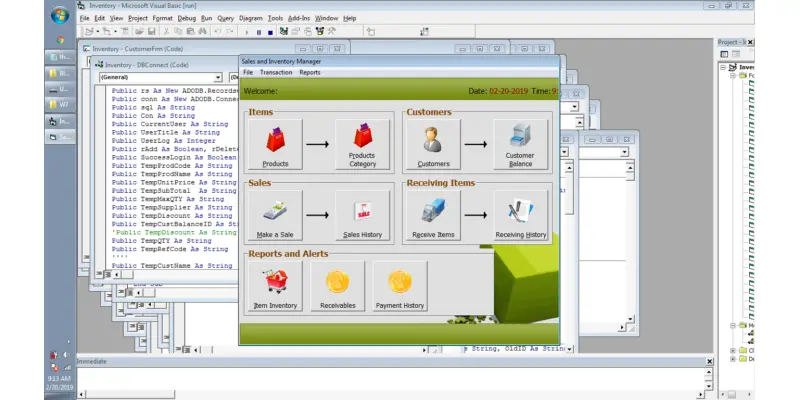The height and width of the screenshot is (400, 800).
Task: Open the Customers screen
Action: tap(433, 144)
